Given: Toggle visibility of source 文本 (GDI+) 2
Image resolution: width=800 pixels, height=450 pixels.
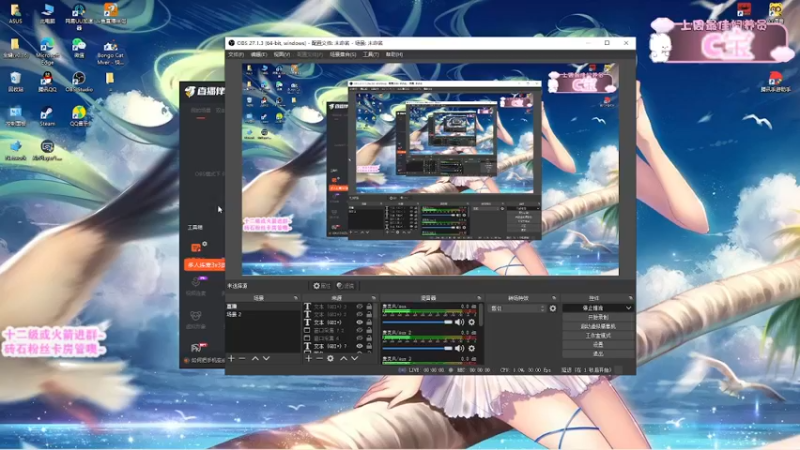Looking at the screenshot, I should (x=360, y=314).
